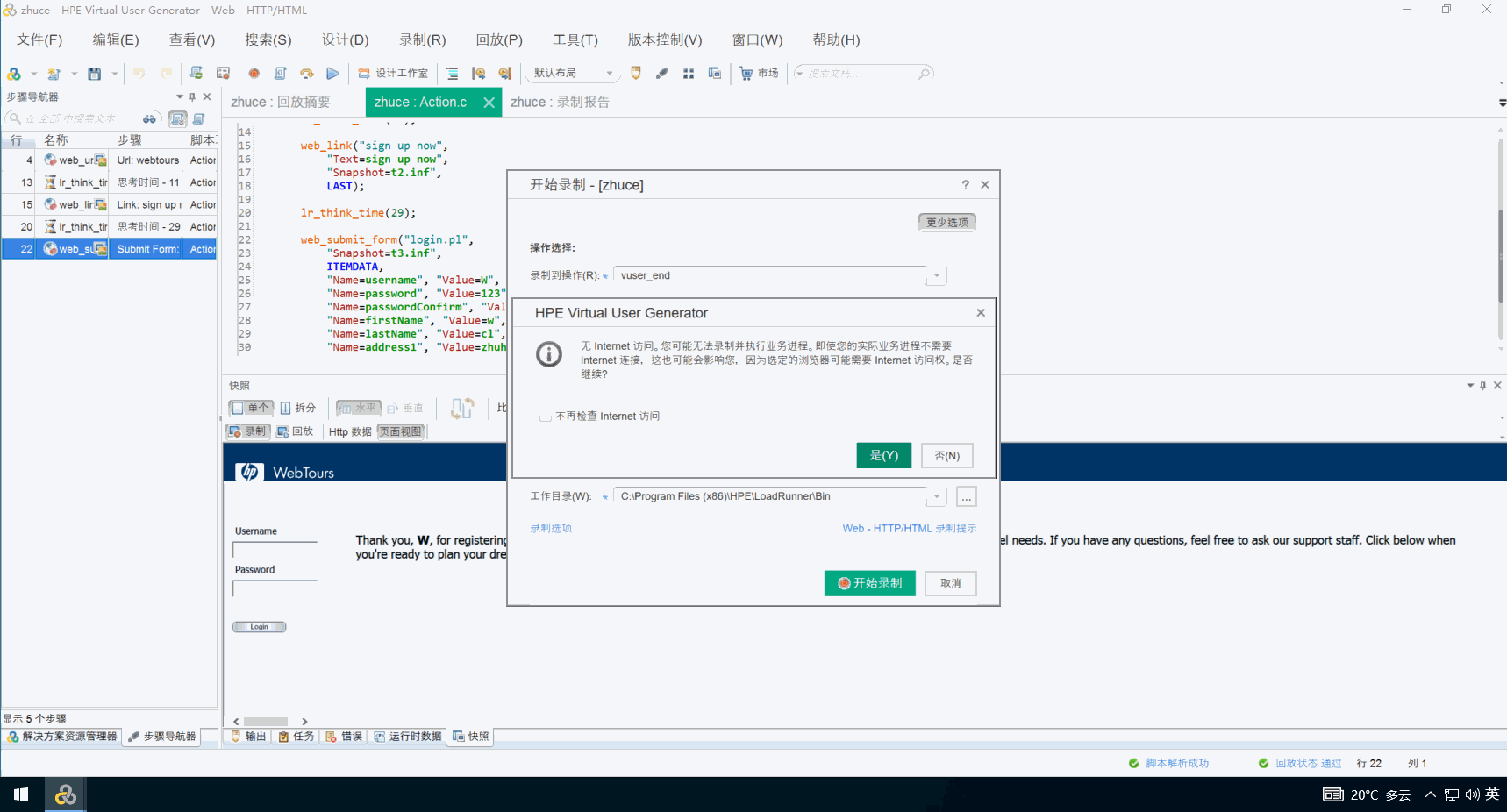This screenshot has height=812, width=1507.
Task: Open dropdown arrow next to new script icon
Action: pos(74,74)
